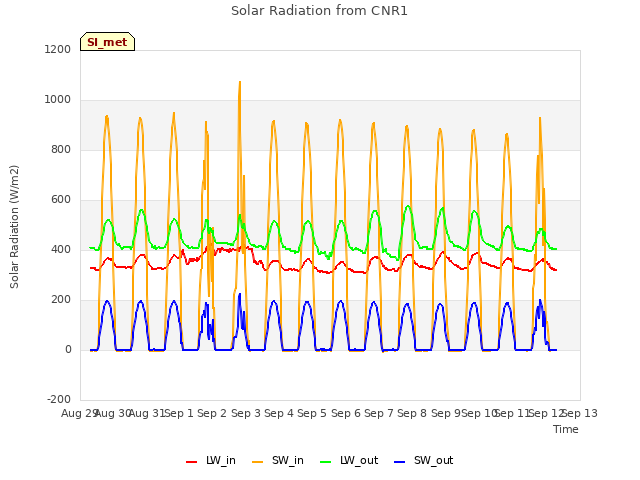Toggle the LW_out legend entry
The image size is (640, 480).
349,460
